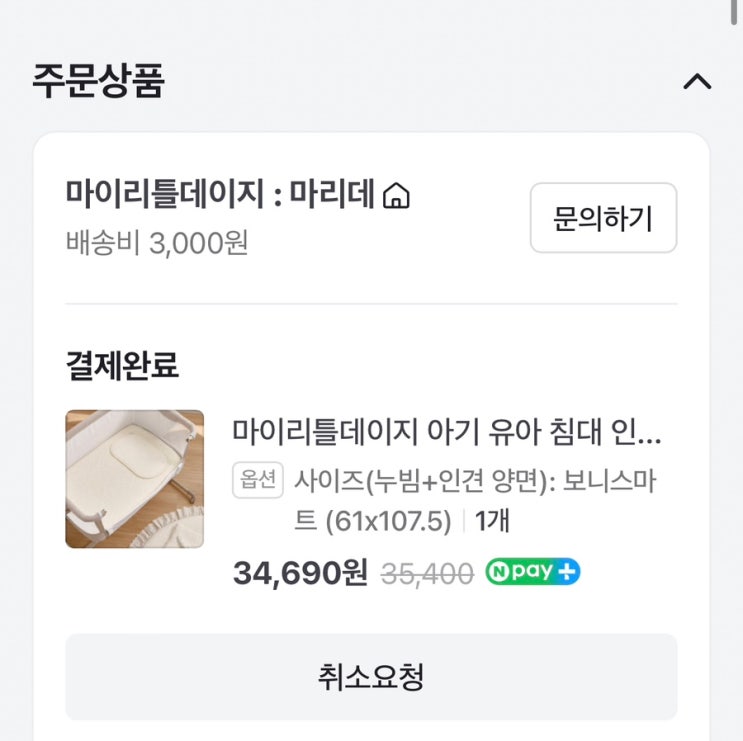Click the vertical scrollbar at the top right
This screenshot has width=743, height=741.
[x=737, y=12]
